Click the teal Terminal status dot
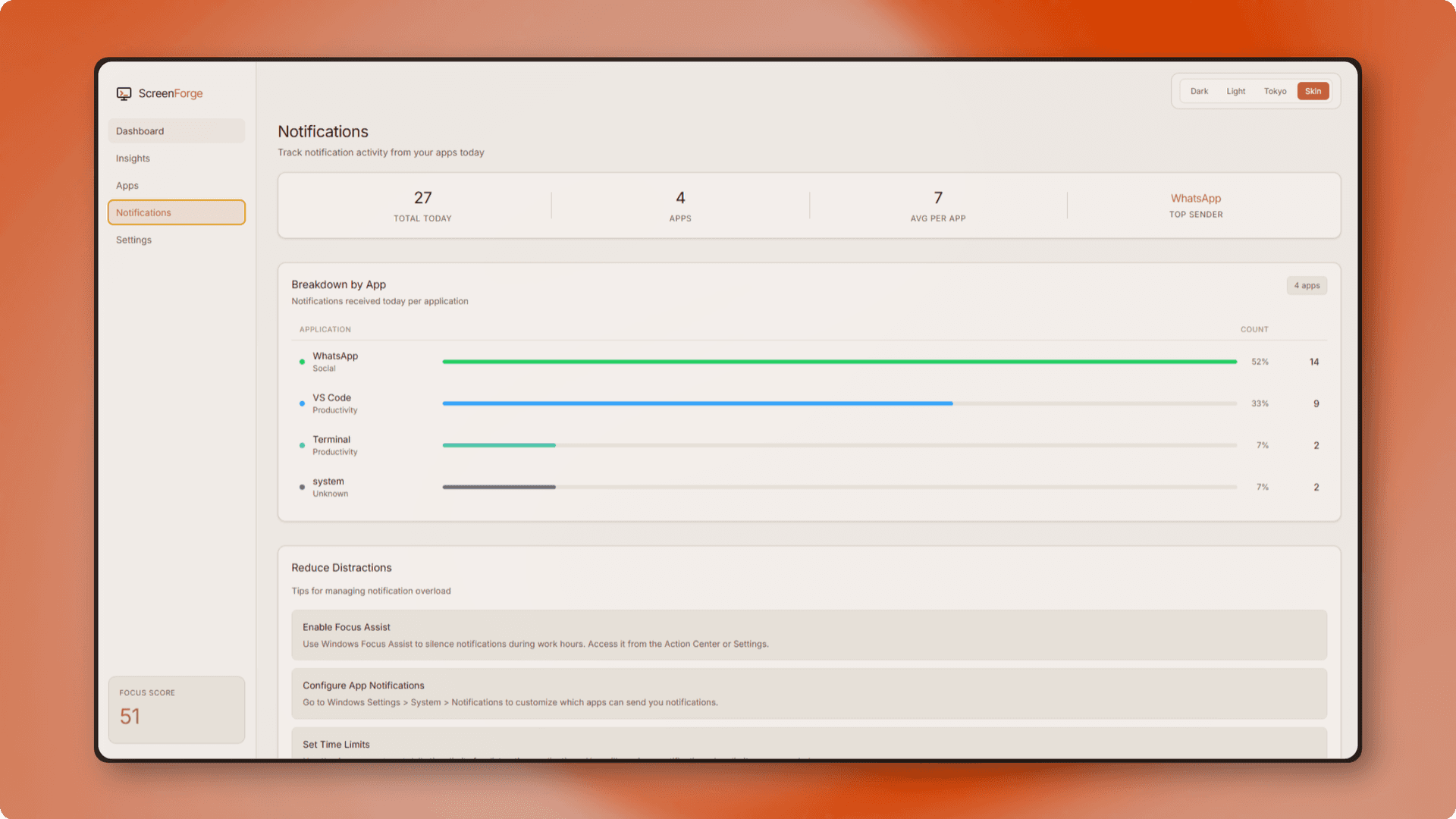 click(302, 445)
